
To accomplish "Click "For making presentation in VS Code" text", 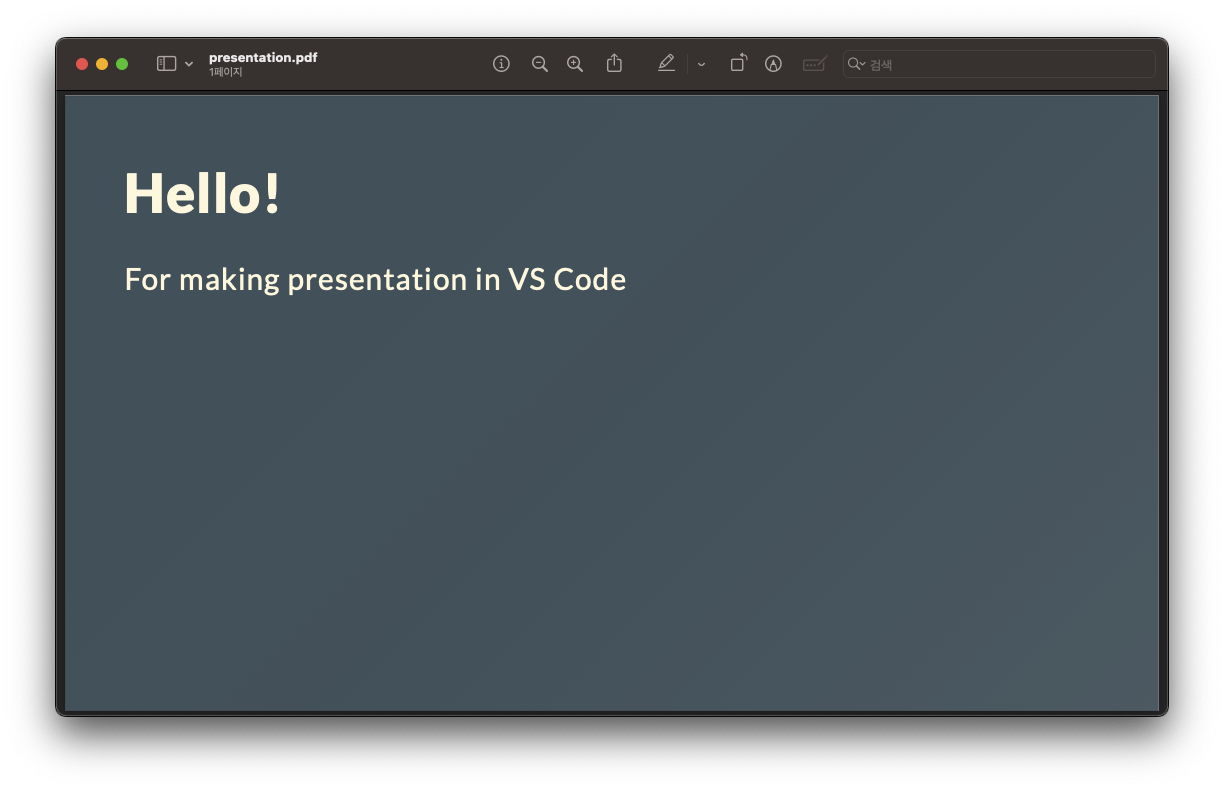I will pos(375,279).
